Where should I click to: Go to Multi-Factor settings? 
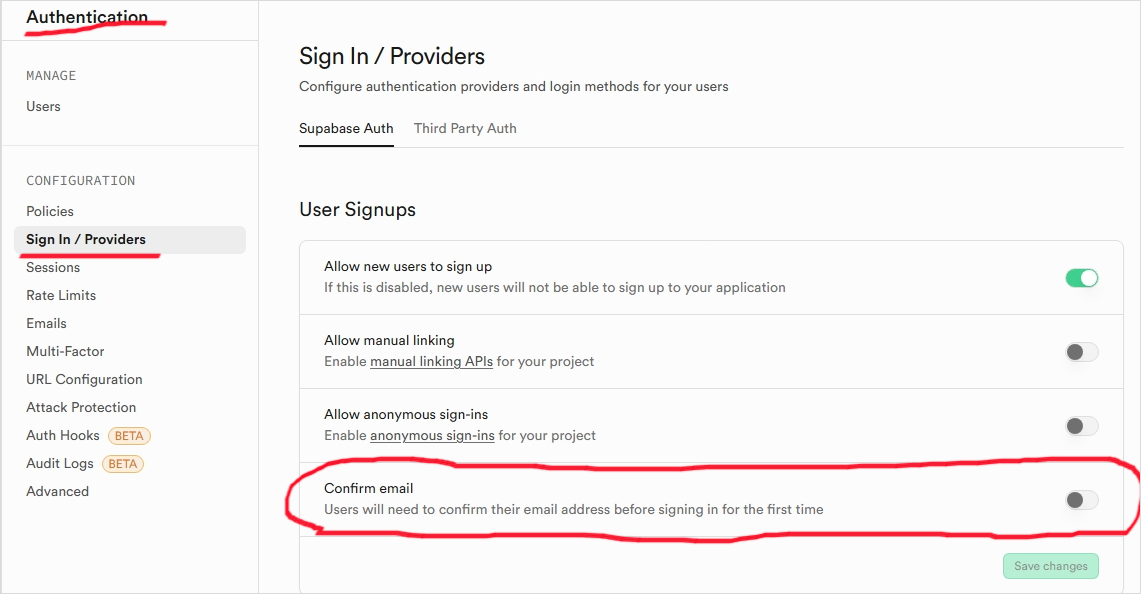coord(65,351)
